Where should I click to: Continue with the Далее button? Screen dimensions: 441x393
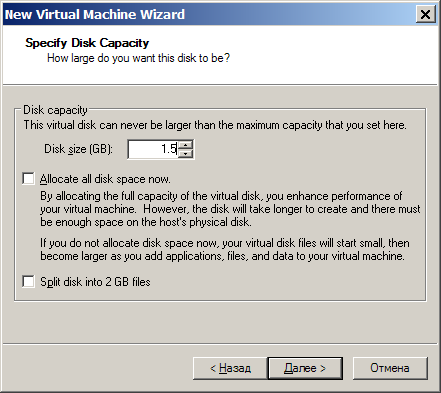click(x=305, y=368)
